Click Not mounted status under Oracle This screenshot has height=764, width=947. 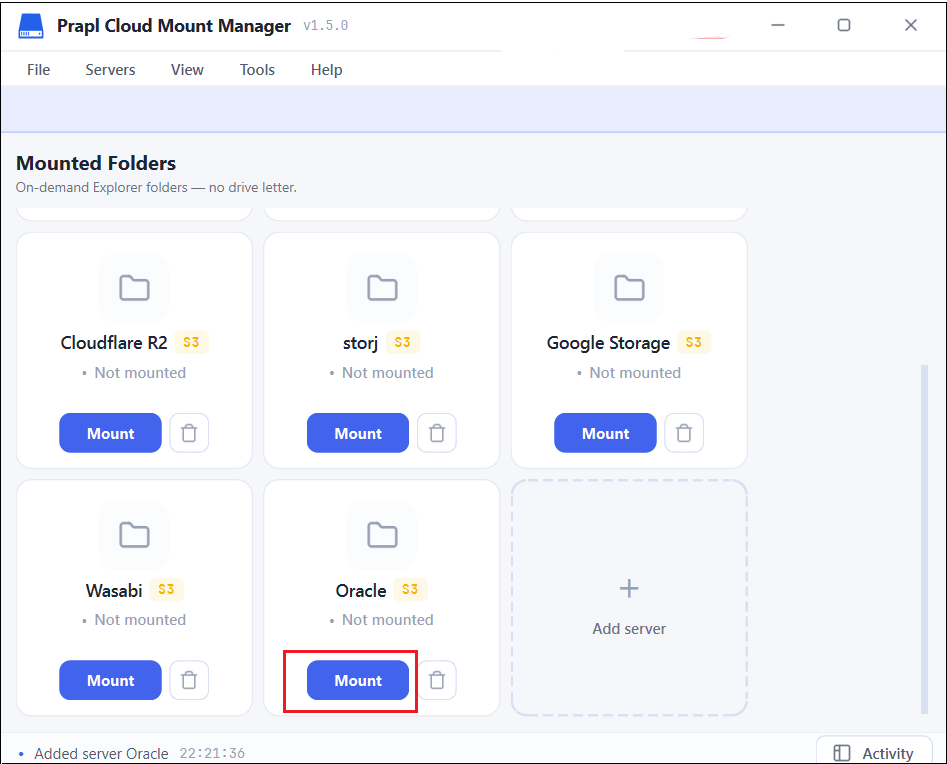pyautogui.click(x=388, y=620)
